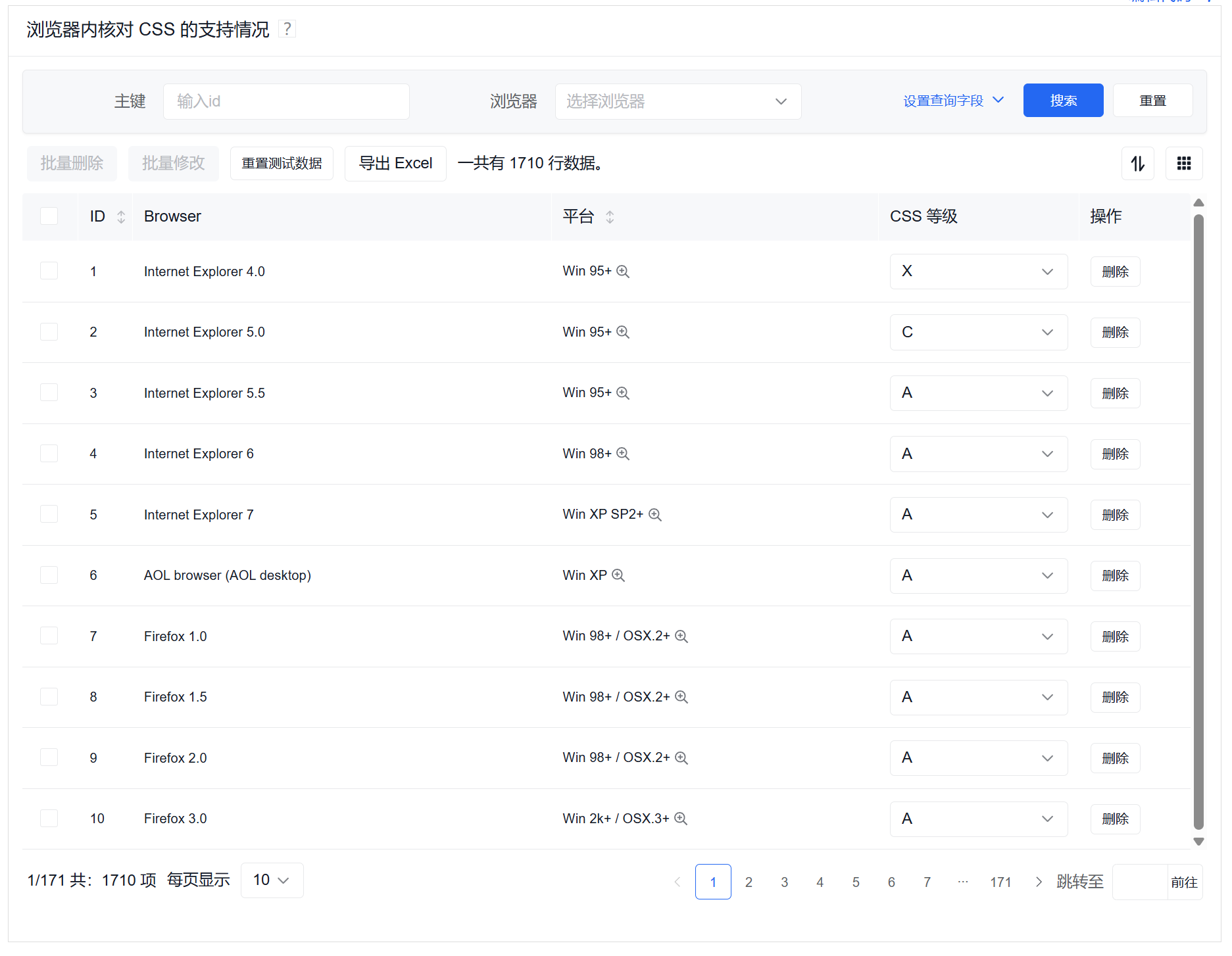Screen dimensions: 1232x956
Task: Click magnifier icon in Firefox 1.0 row
Action: tap(681, 636)
